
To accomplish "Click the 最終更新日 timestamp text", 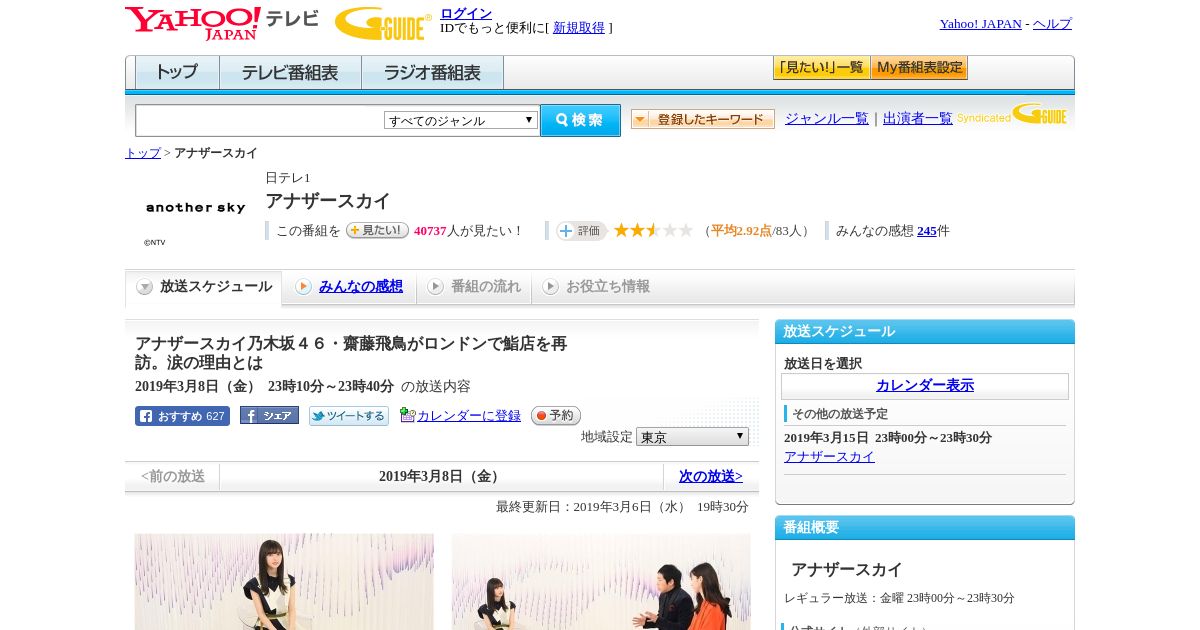I will point(622,507).
